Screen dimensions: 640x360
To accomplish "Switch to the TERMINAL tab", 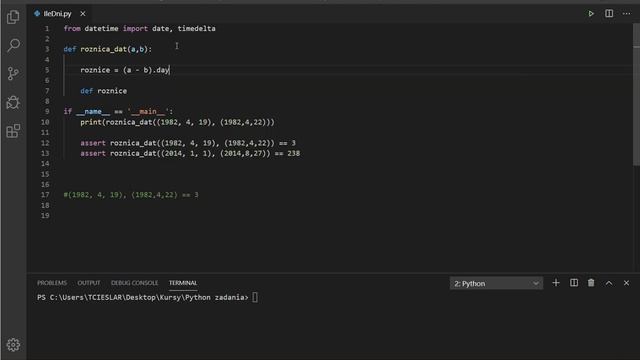I will point(183,283).
